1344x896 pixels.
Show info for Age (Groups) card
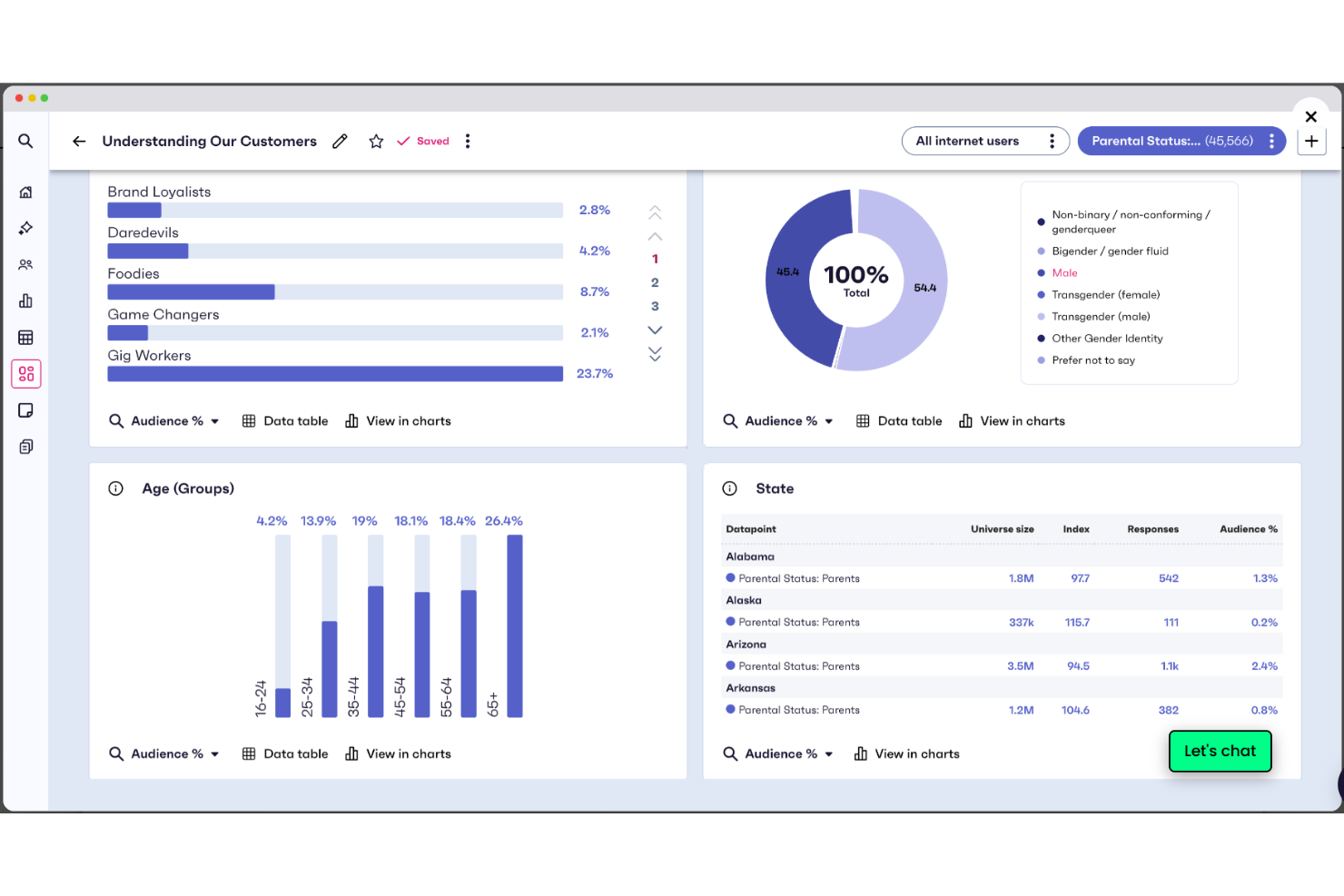pyautogui.click(x=115, y=488)
